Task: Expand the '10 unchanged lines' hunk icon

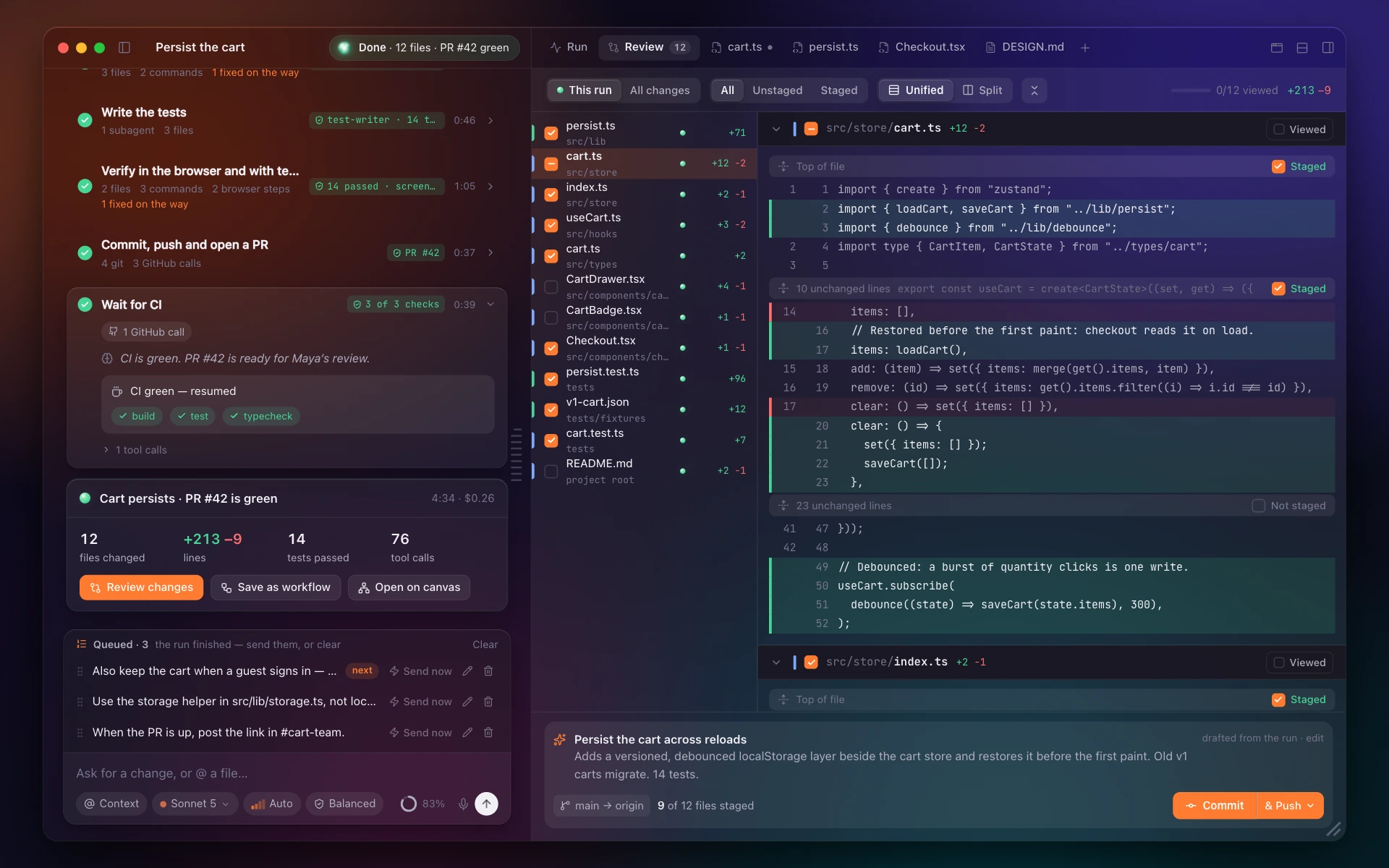Action: [783, 289]
